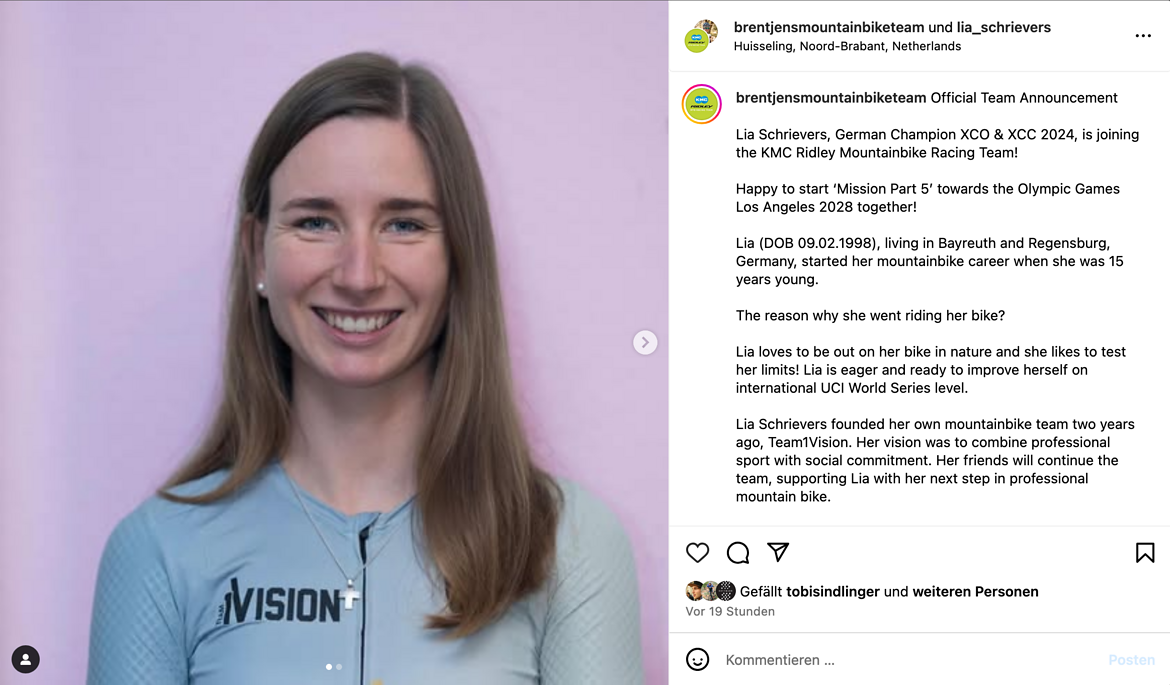Open brentjensmountainbiketeam profile in header
Image resolution: width=1170 pixels, height=685 pixels.
click(x=829, y=27)
